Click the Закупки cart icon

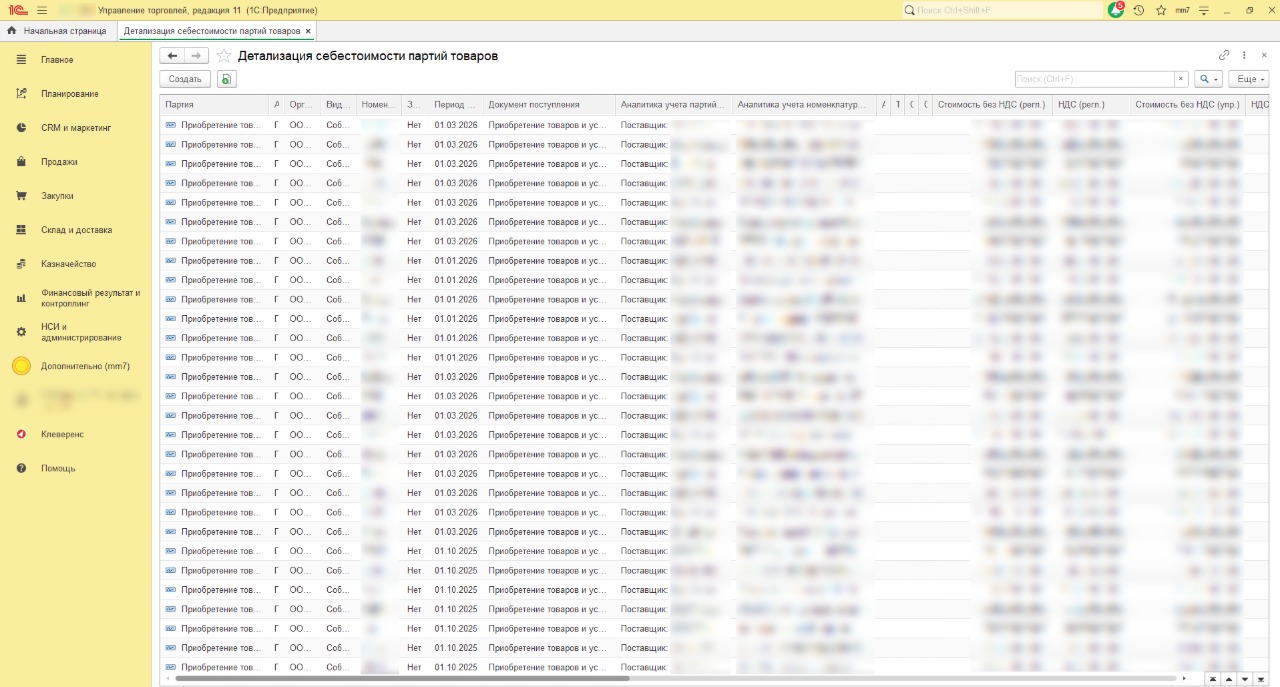21,196
